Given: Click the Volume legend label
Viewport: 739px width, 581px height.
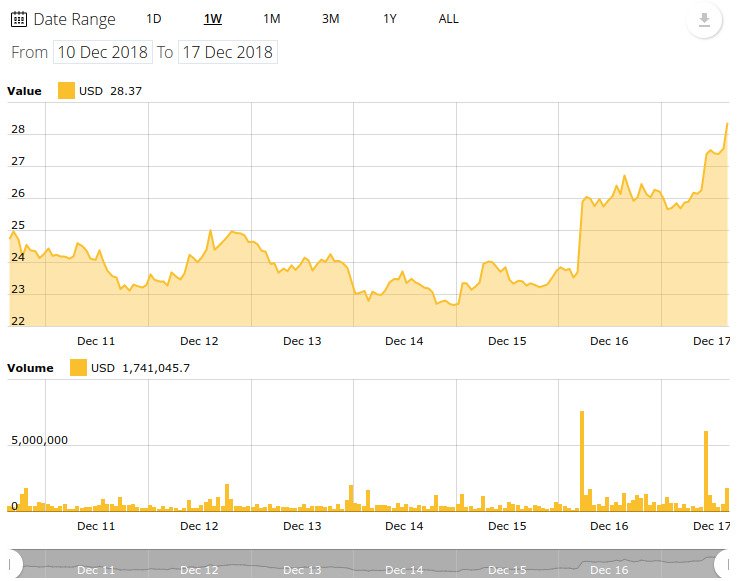Looking at the screenshot, I should (31, 368).
